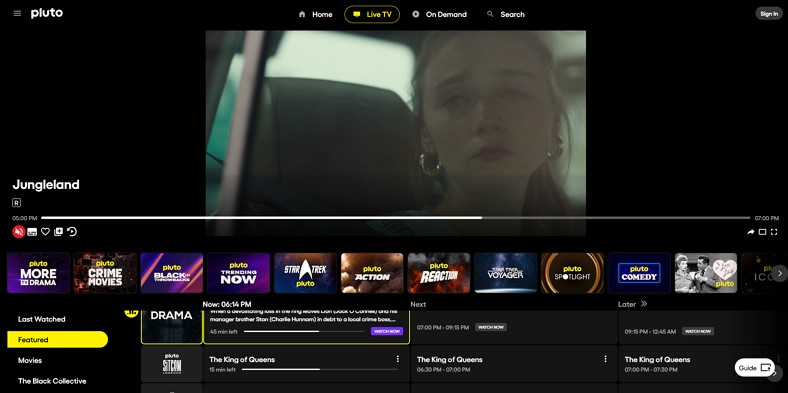
Task: Open the Pluto Black Throwbacks channel
Action: tap(172, 273)
